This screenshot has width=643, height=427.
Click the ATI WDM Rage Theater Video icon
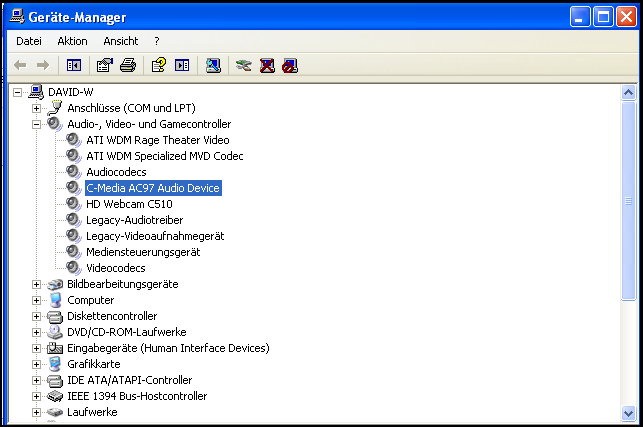[74, 140]
